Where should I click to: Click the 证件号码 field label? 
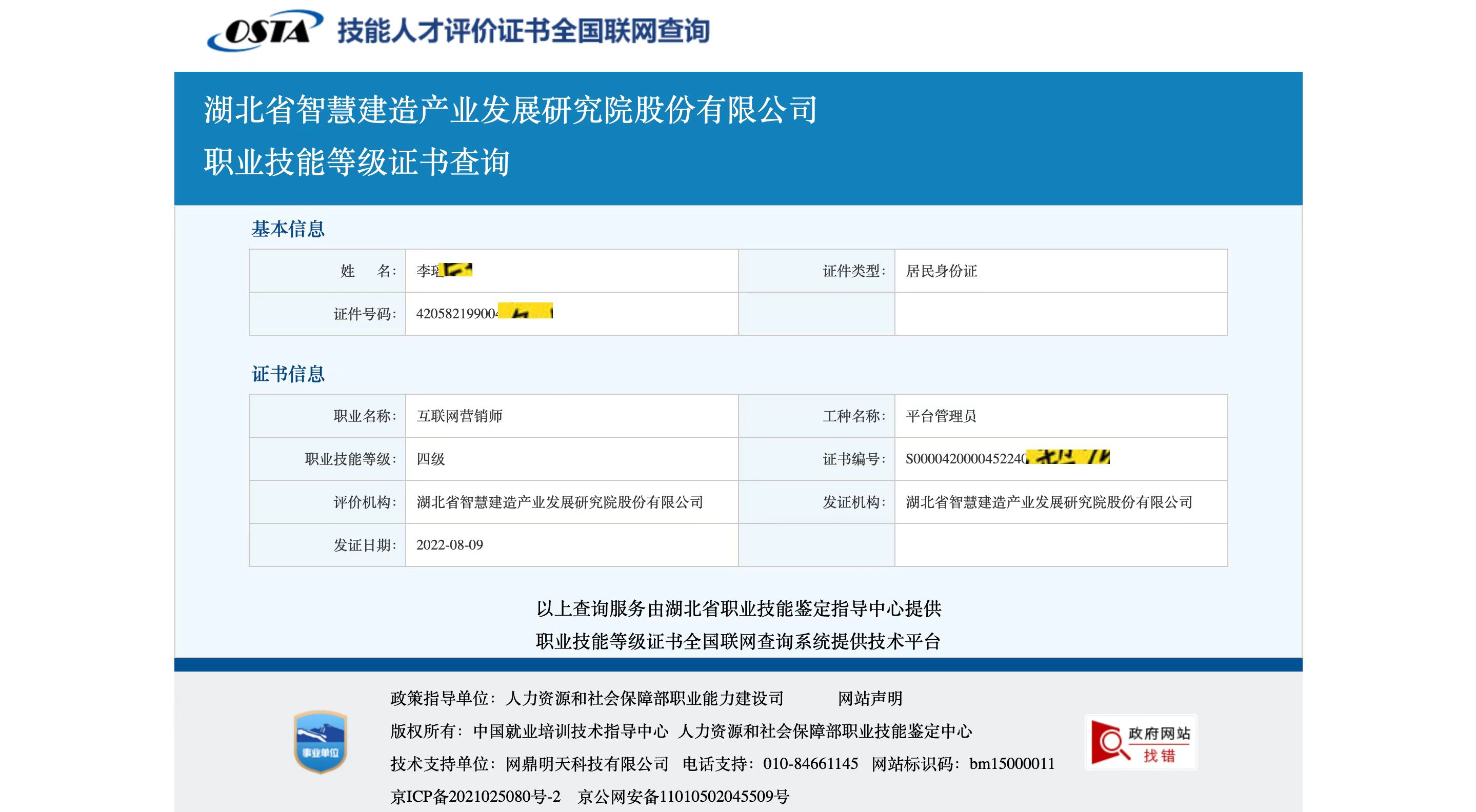click(x=365, y=314)
